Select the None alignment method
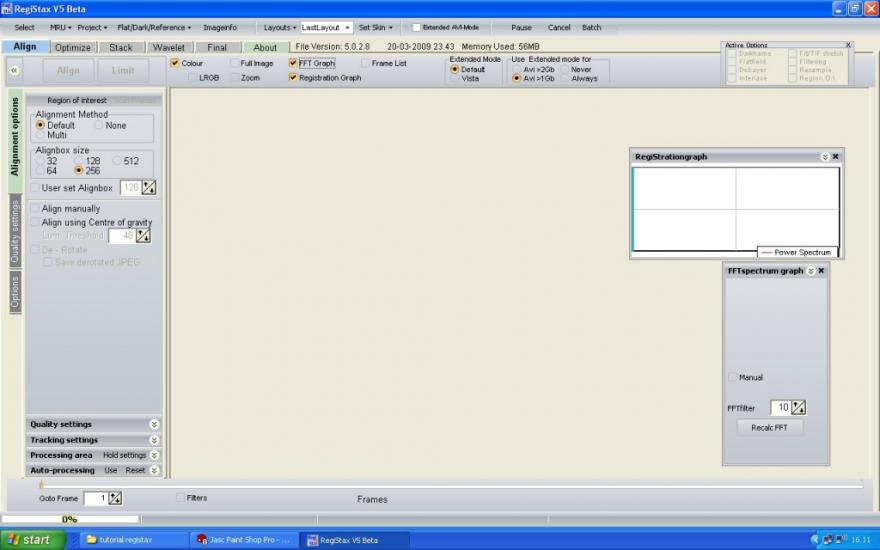The image size is (880, 550). [x=99, y=125]
